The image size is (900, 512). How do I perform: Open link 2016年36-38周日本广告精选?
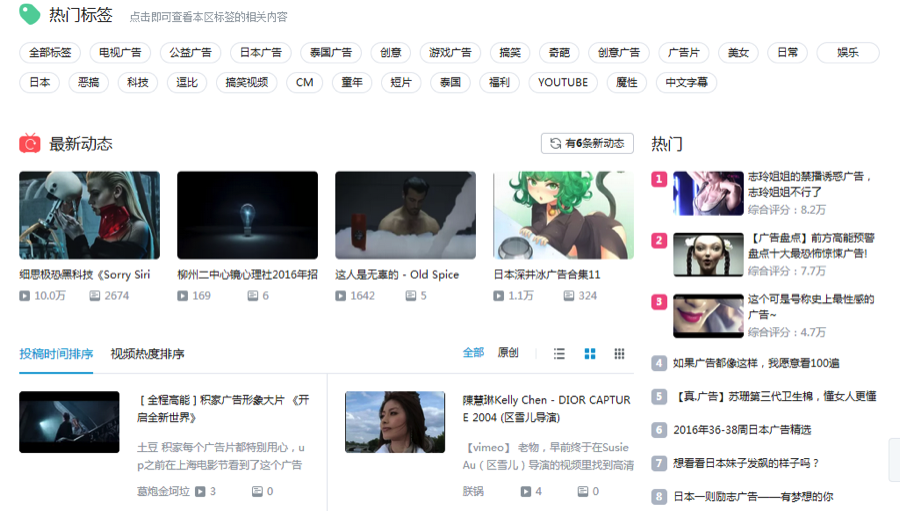point(742,429)
